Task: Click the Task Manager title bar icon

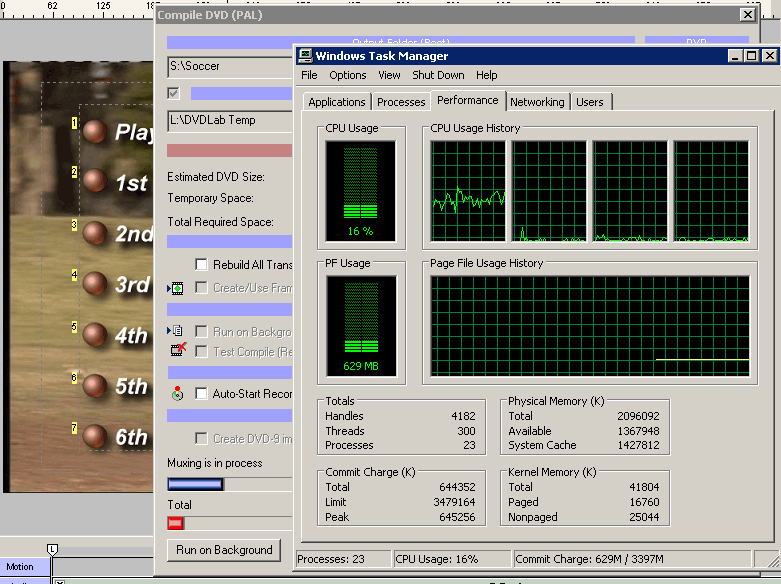Action: click(305, 55)
